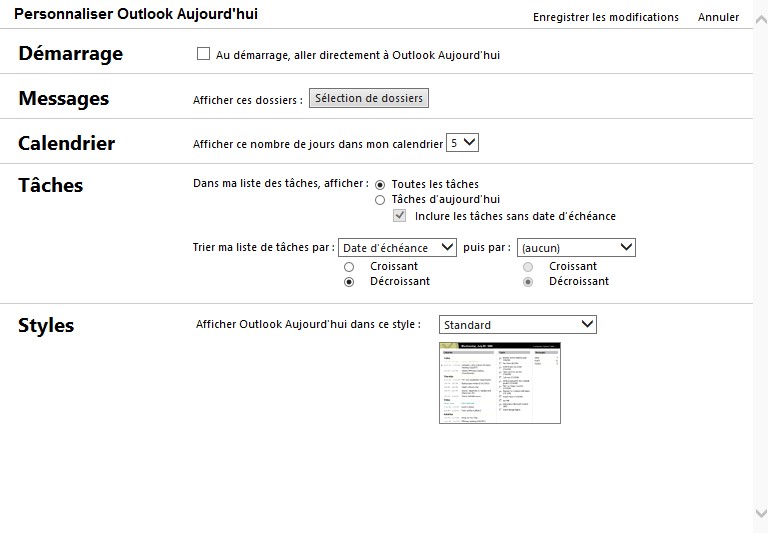Open the Date d'échéance sort dropdown
Viewport: 768px width, 533px height.
pyautogui.click(x=397, y=247)
